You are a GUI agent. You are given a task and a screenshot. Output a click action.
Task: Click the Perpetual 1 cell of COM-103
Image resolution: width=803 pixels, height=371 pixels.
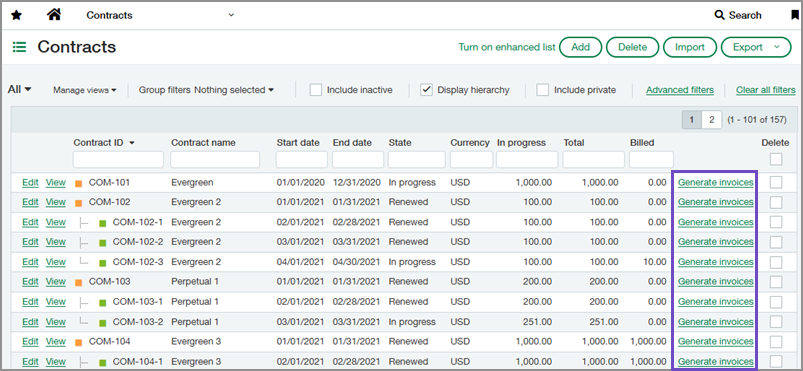point(195,282)
